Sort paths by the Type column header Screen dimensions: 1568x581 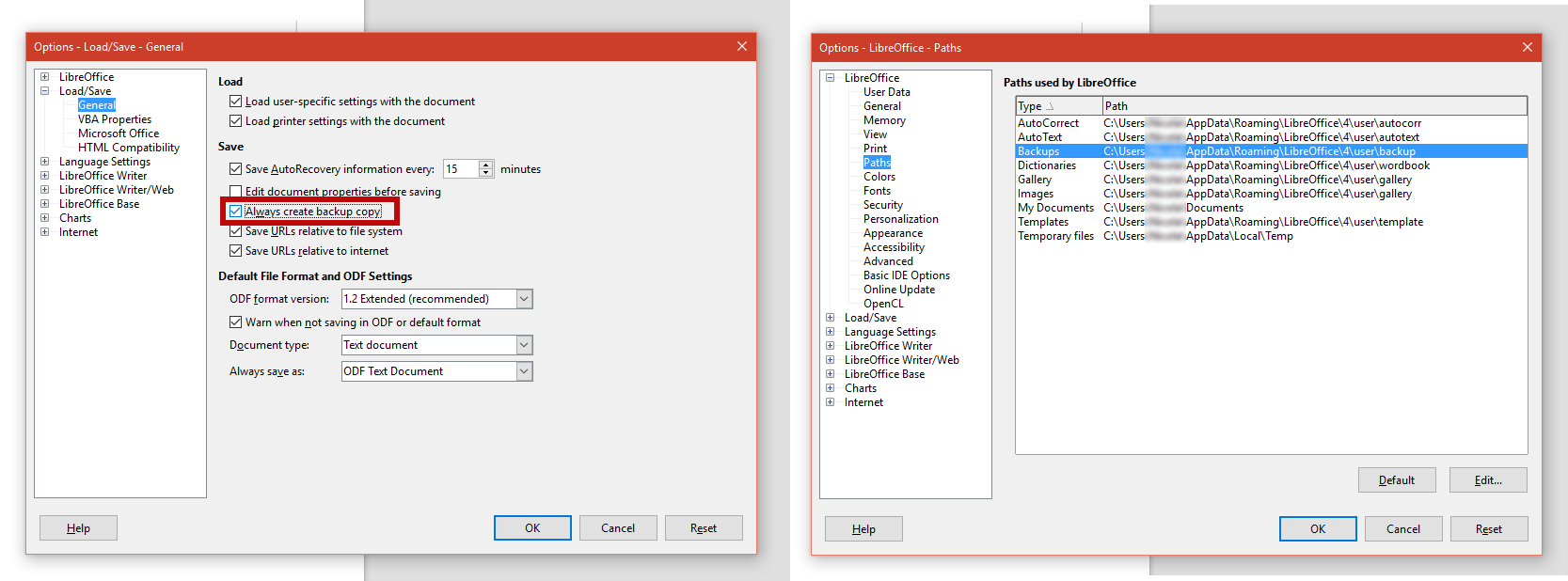click(x=1059, y=106)
